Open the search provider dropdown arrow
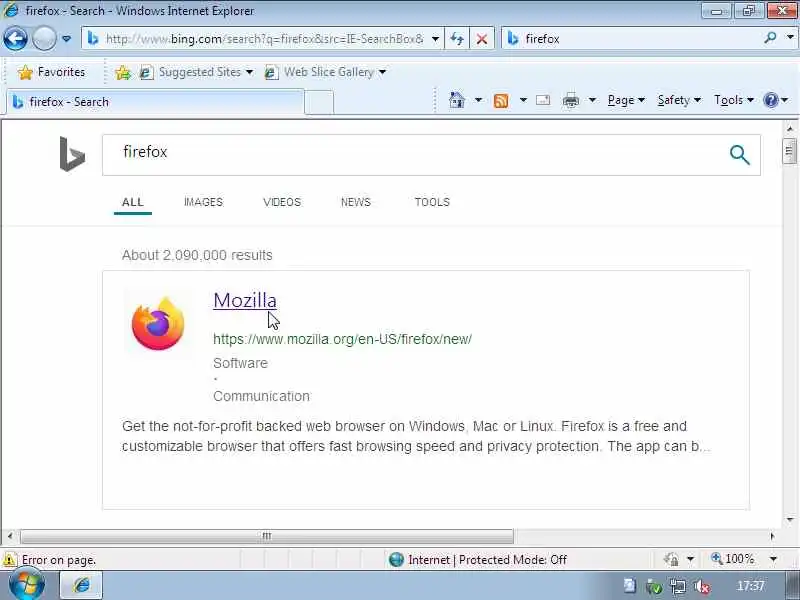This screenshot has width=800, height=600. pos(790,38)
